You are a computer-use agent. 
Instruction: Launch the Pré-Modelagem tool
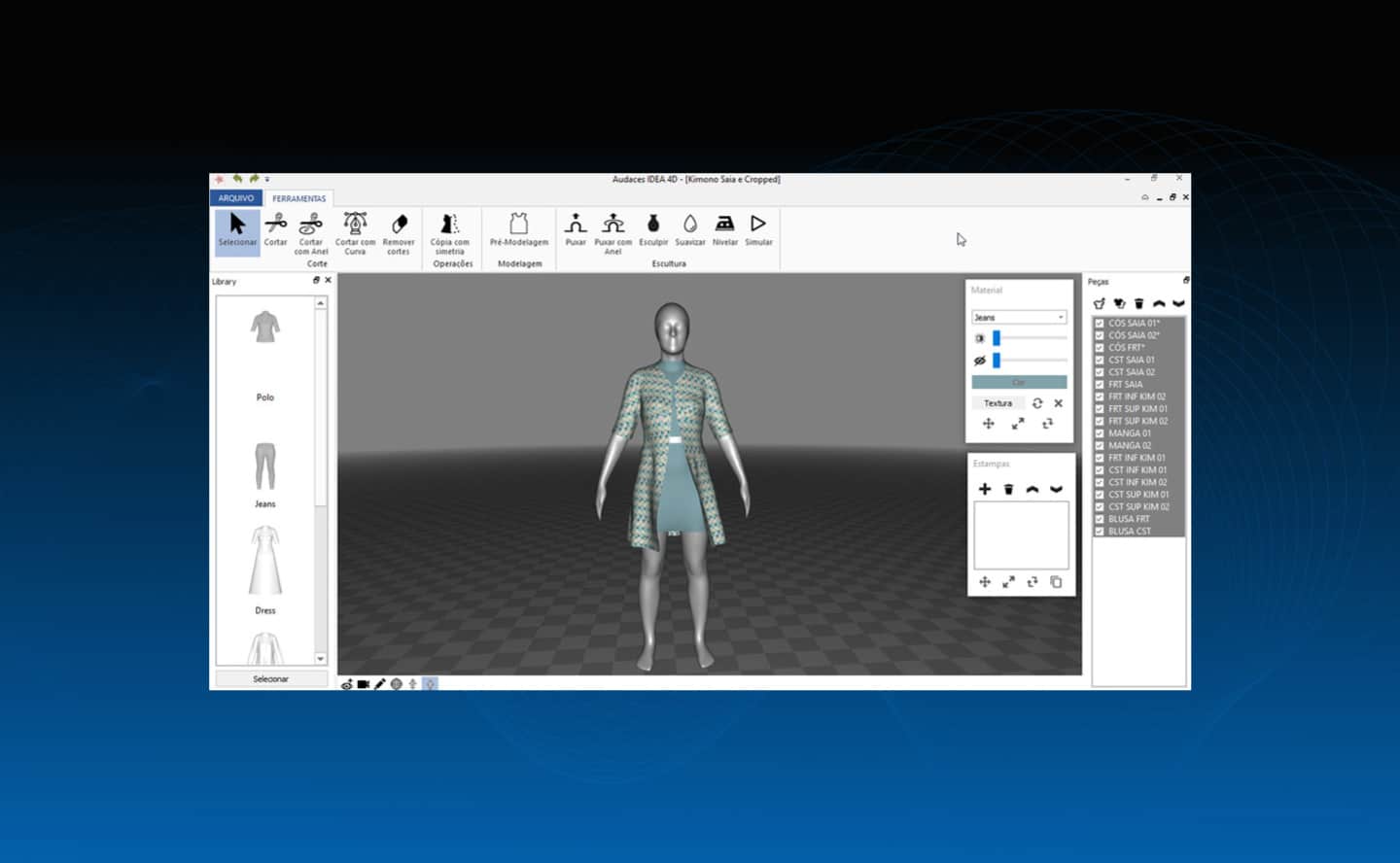(x=519, y=230)
